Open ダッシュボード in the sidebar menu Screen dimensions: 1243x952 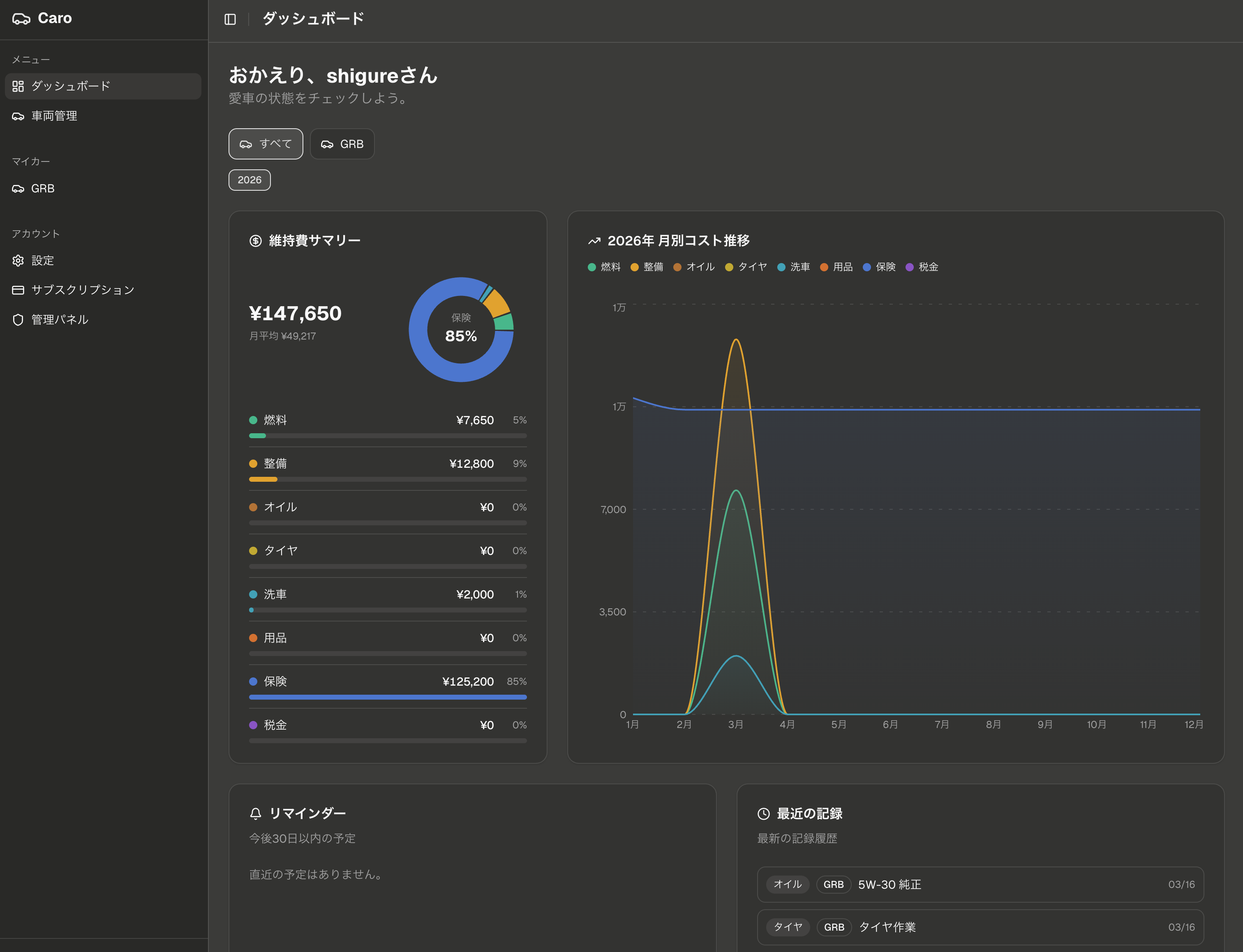coord(103,86)
